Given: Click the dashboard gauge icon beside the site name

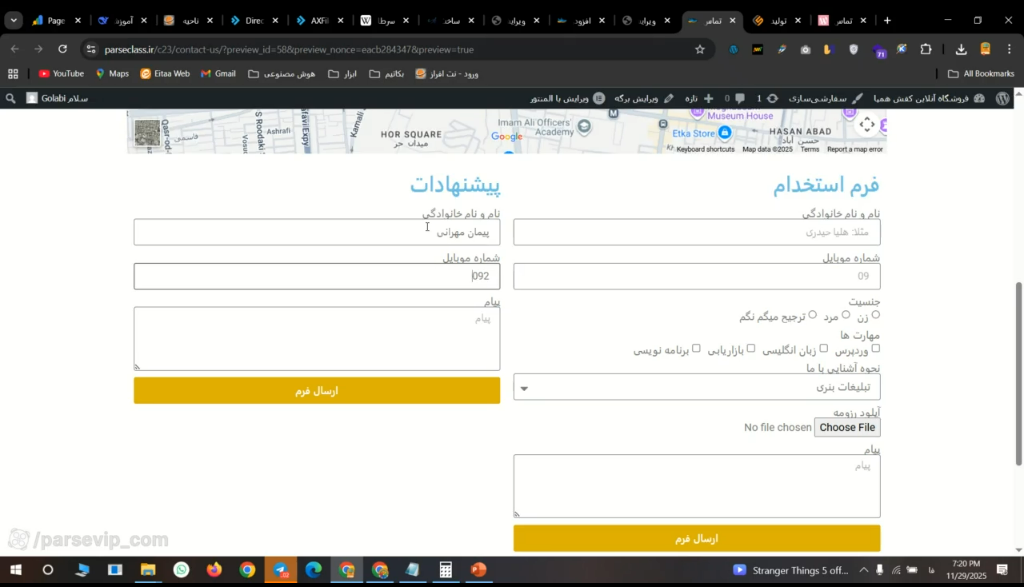Looking at the screenshot, I should (979, 98).
